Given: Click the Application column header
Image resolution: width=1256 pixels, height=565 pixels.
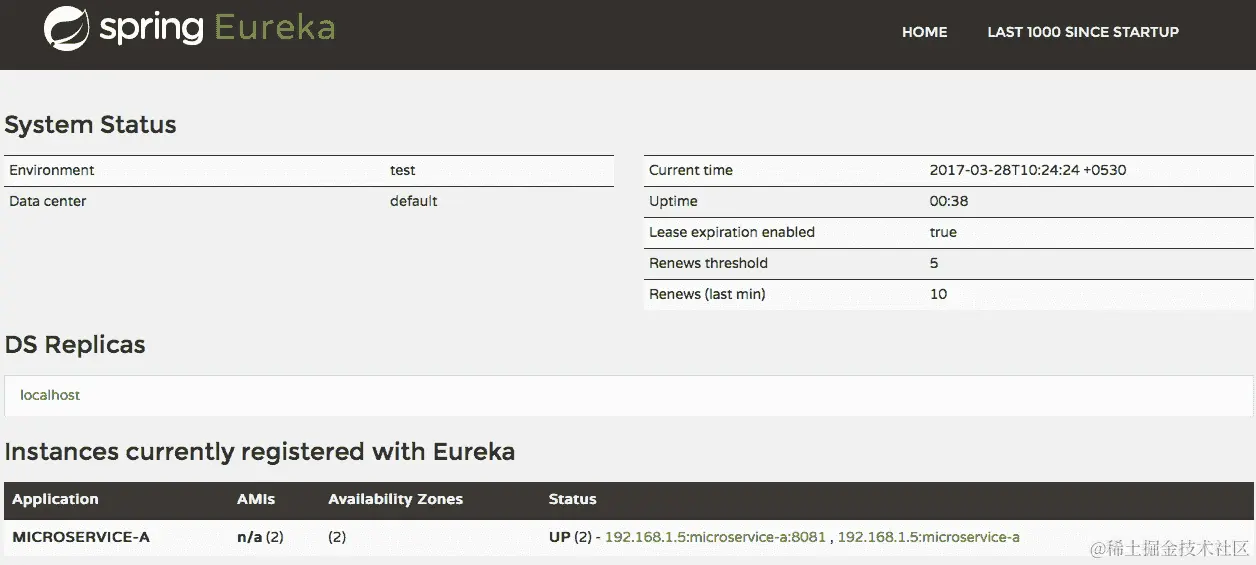Looking at the screenshot, I should 55,499.
